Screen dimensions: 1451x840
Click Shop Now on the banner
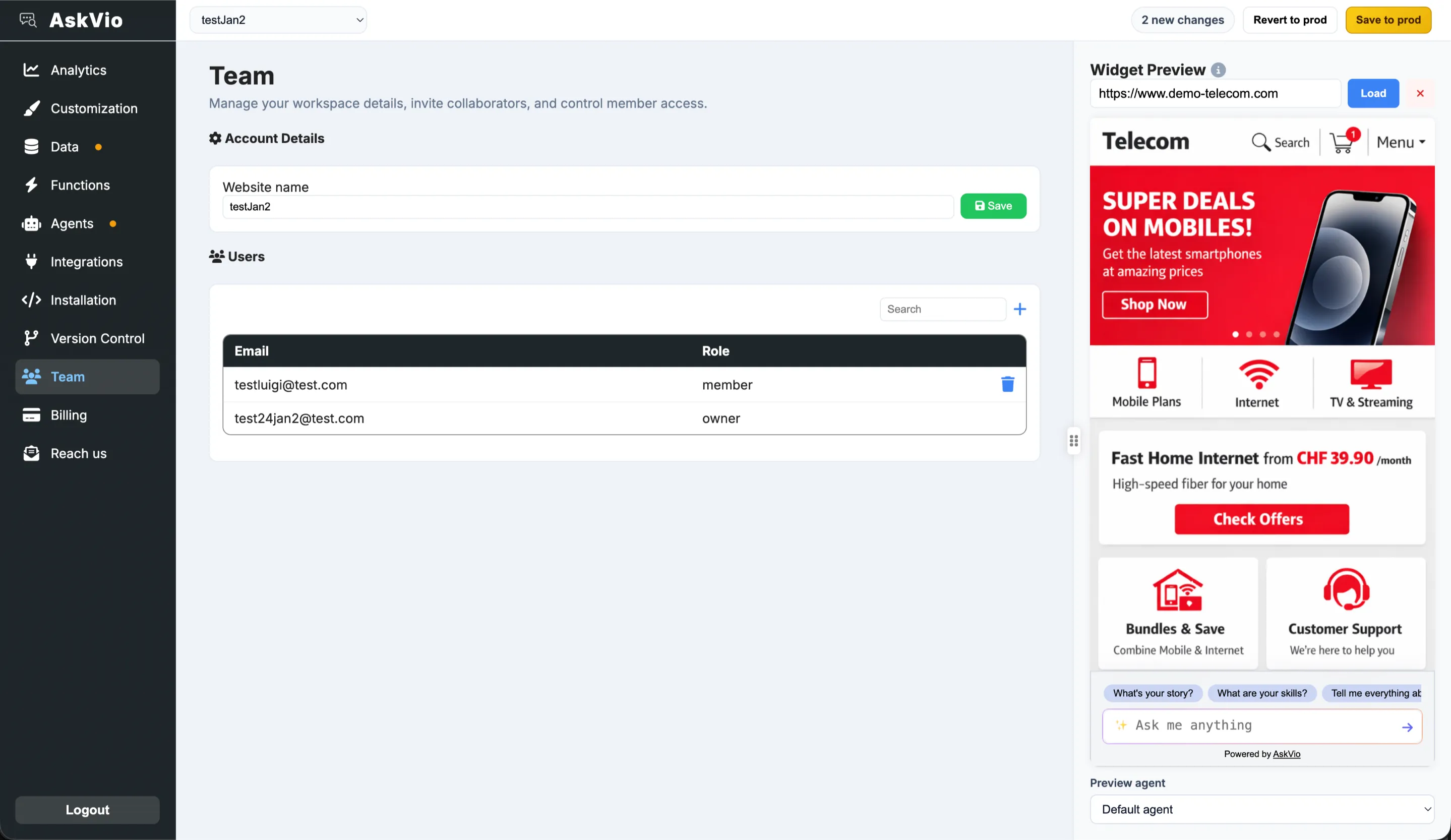(x=1155, y=305)
